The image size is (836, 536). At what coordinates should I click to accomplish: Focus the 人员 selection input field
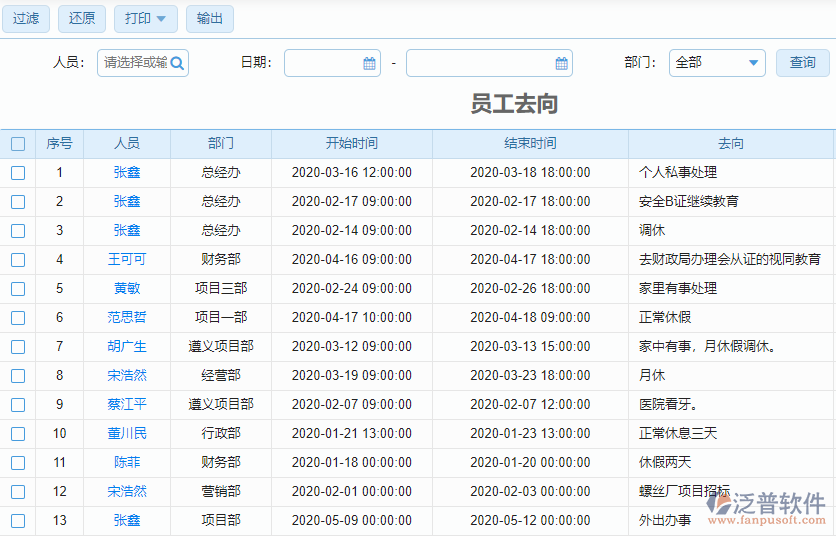click(134, 63)
